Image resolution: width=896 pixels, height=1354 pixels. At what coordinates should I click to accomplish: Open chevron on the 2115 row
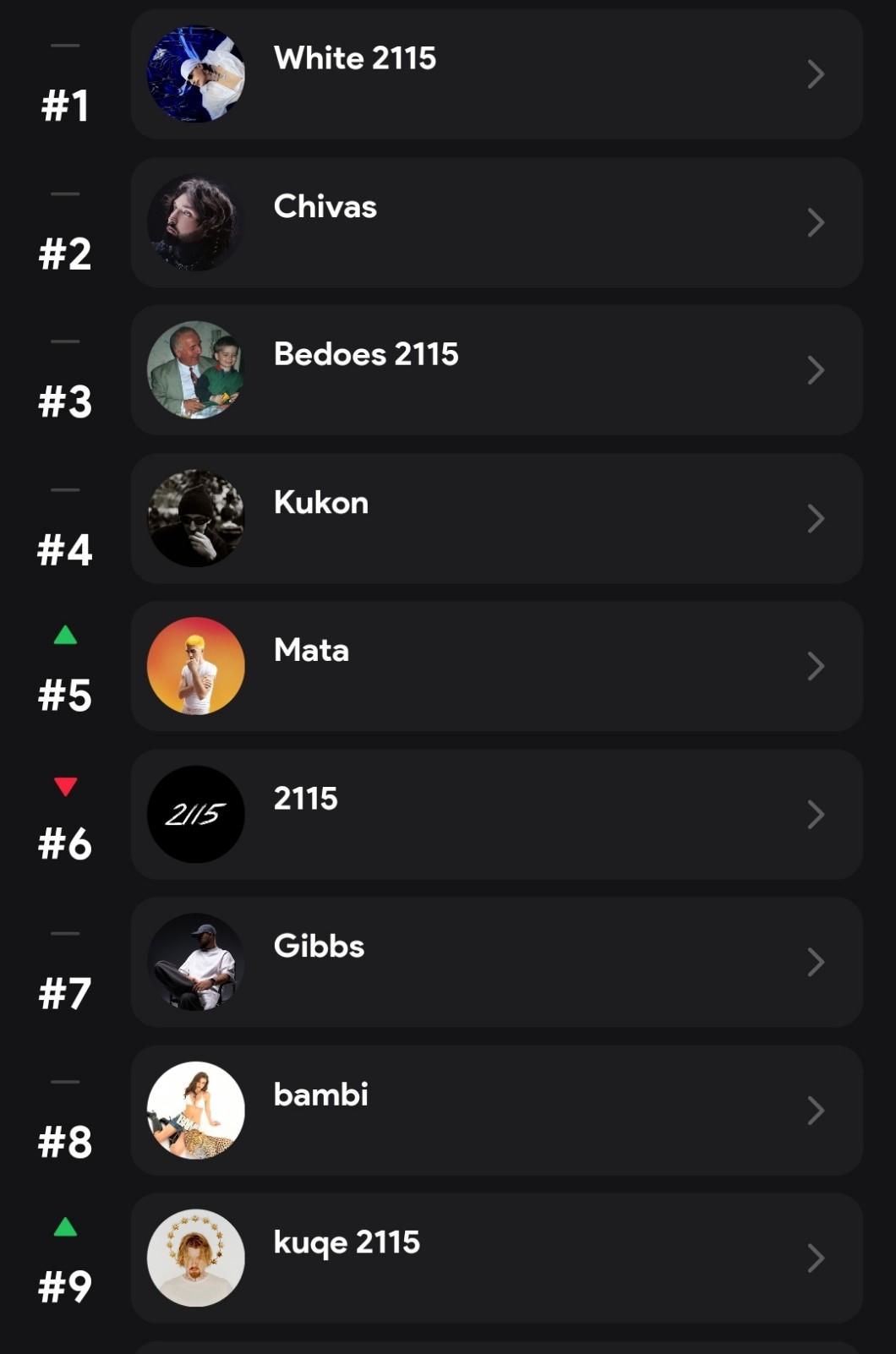tap(815, 814)
